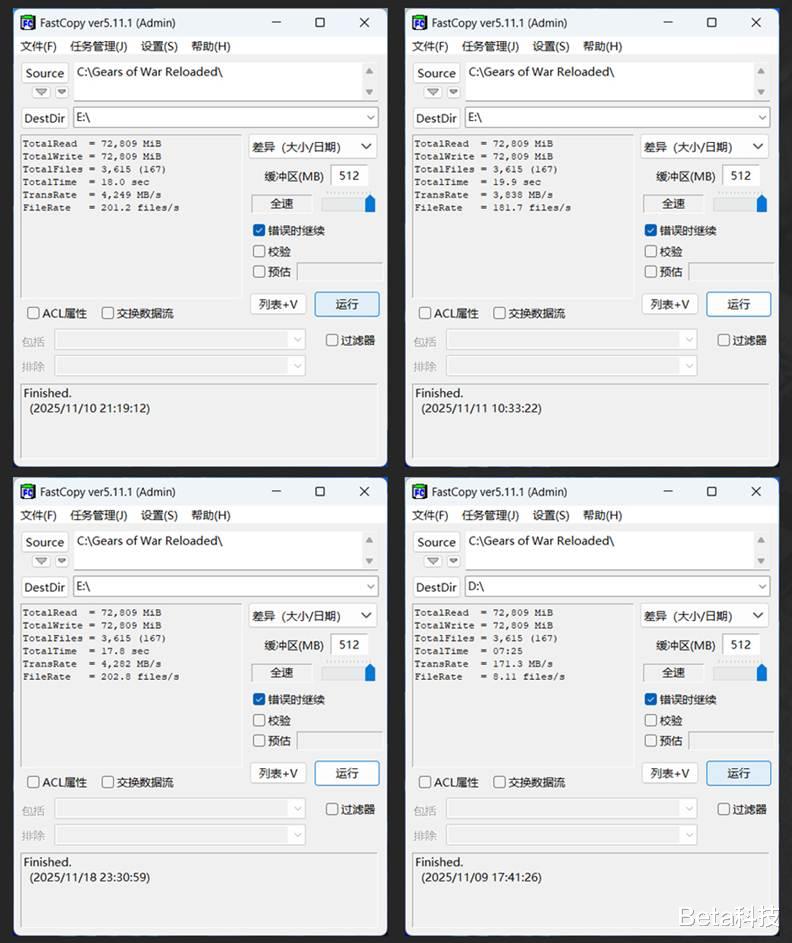Viewport: 792px width, 943px height.
Task: Click 列表+V button in the D:\ destination window
Action: 669,773
